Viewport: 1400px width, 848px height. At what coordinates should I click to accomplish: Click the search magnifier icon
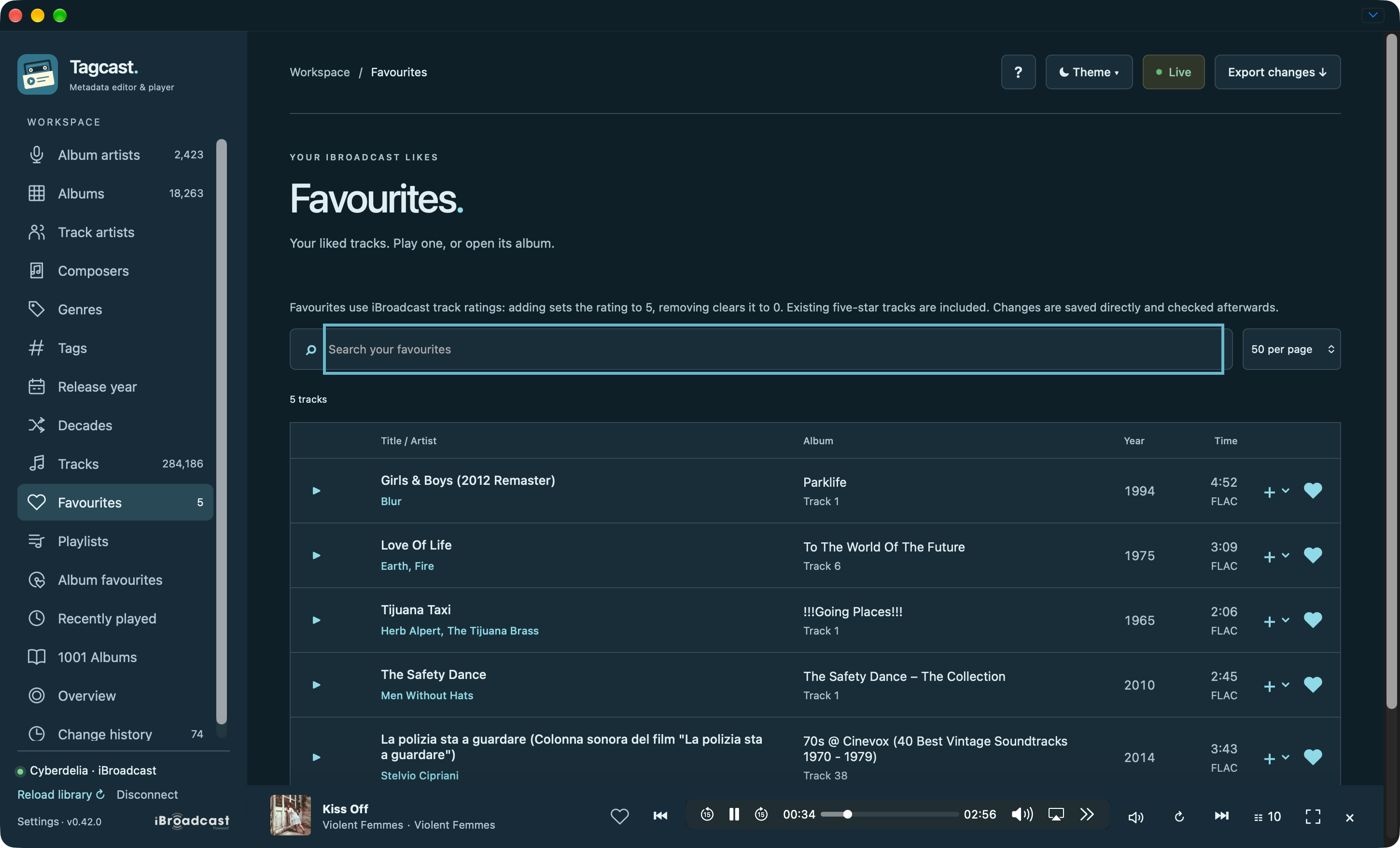(311, 350)
